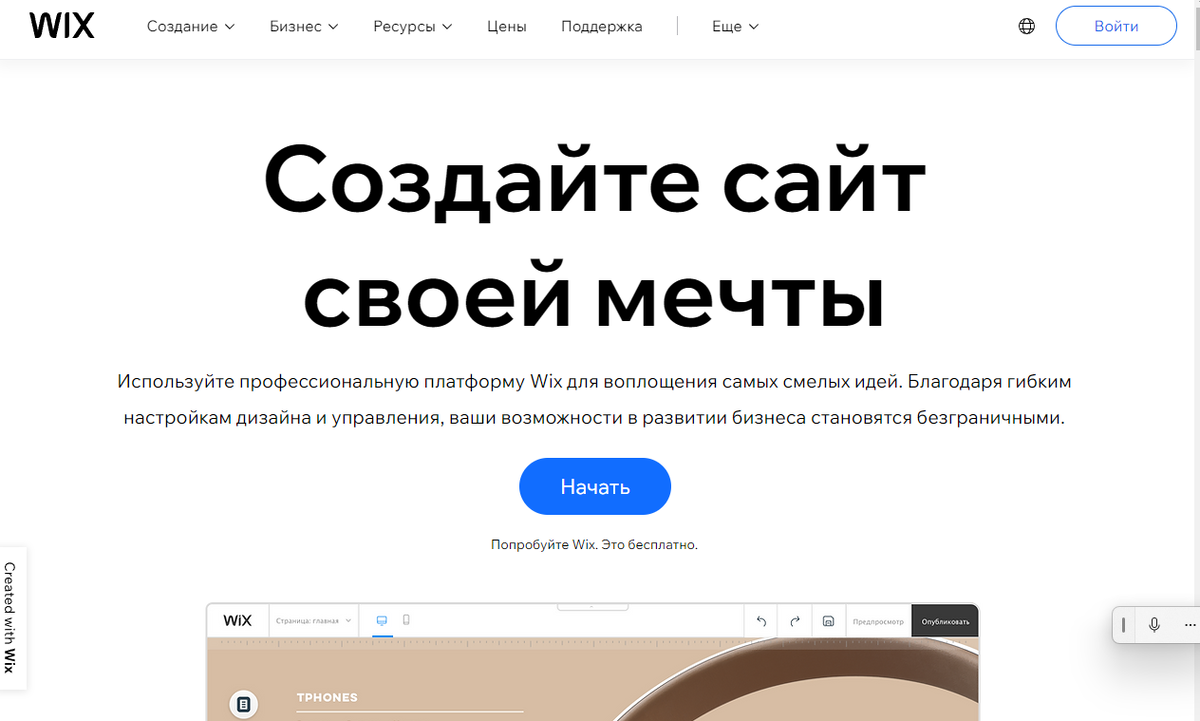Click the Создайте сайт своей мечты headline

coord(595,235)
